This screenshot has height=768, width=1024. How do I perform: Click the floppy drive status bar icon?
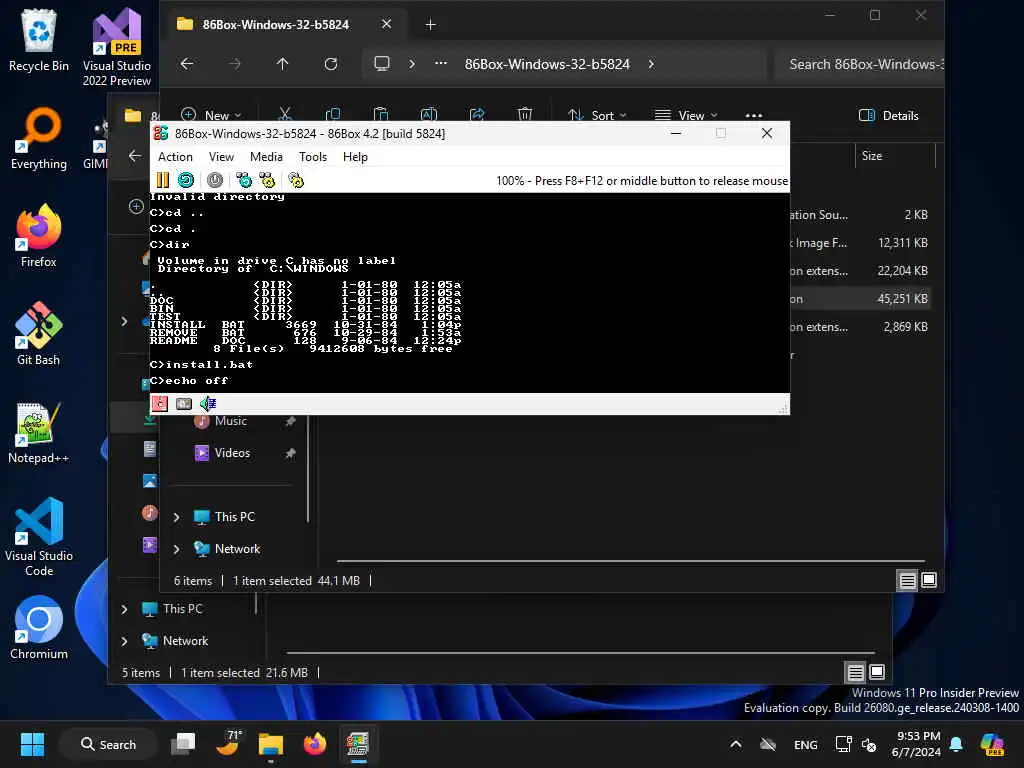coord(160,404)
